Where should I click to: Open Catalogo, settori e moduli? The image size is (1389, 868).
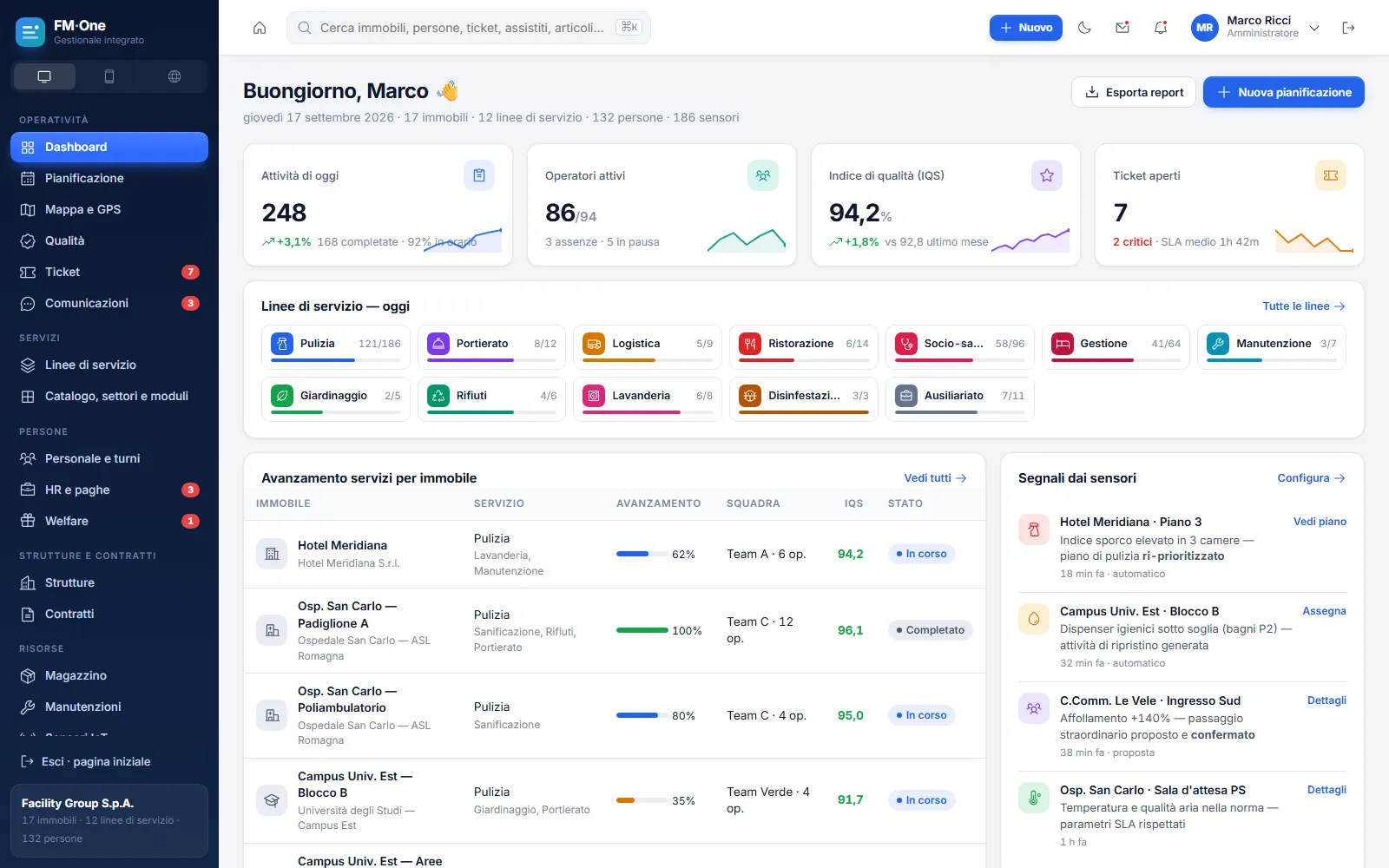pyautogui.click(x=109, y=396)
